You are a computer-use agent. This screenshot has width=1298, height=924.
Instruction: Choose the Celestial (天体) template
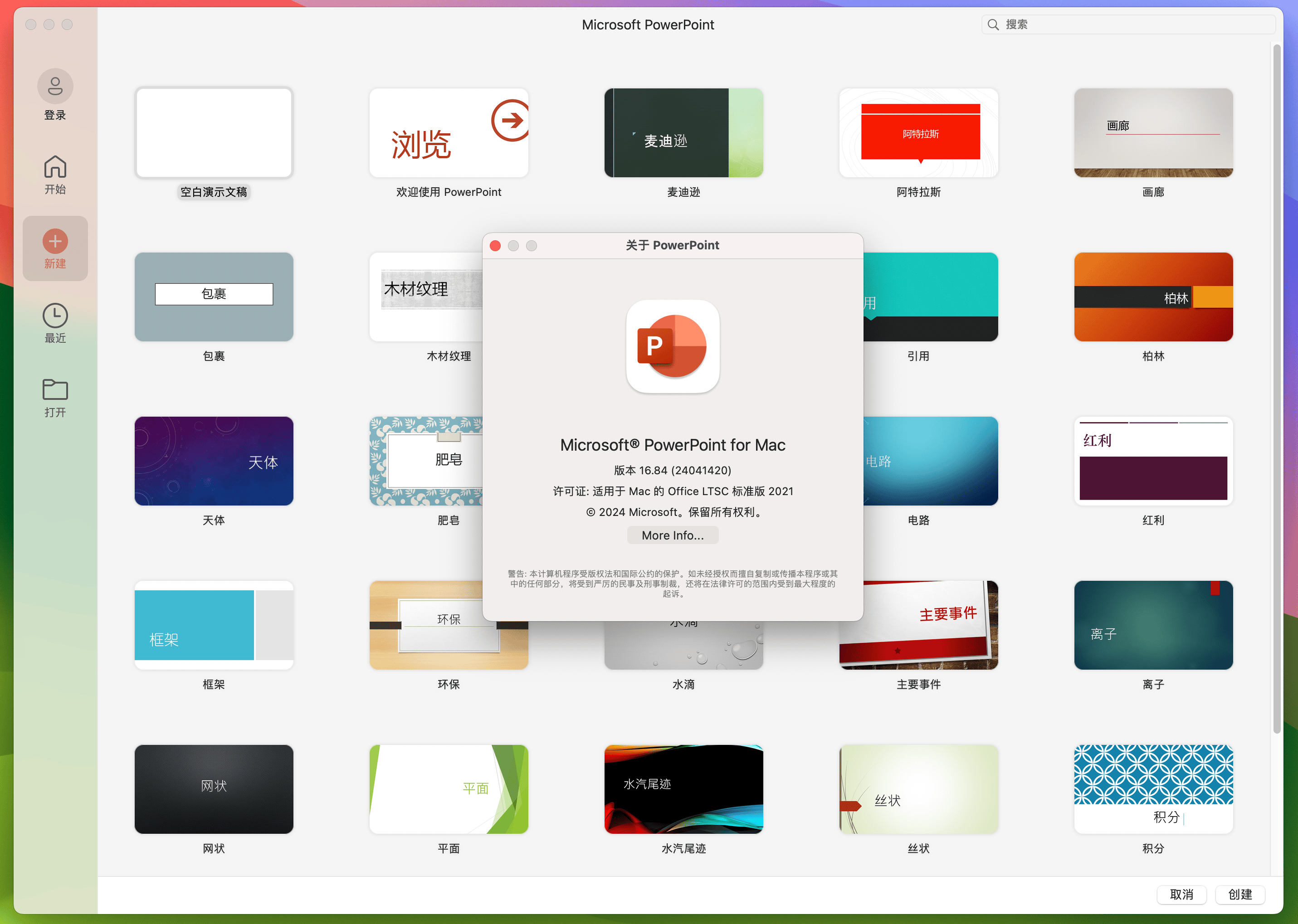pyautogui.click(x=214, y=461)
